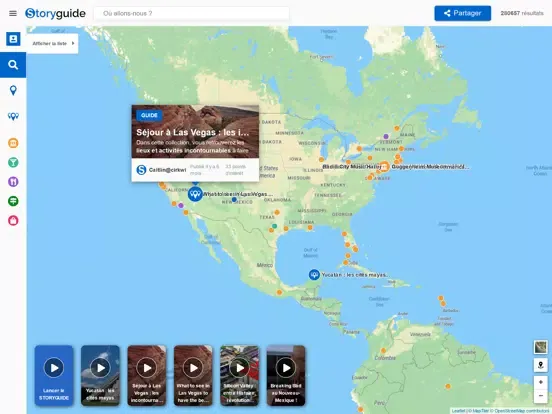
Task: Select the single map pin sidebar icon
Action: (x=13, y=90)
